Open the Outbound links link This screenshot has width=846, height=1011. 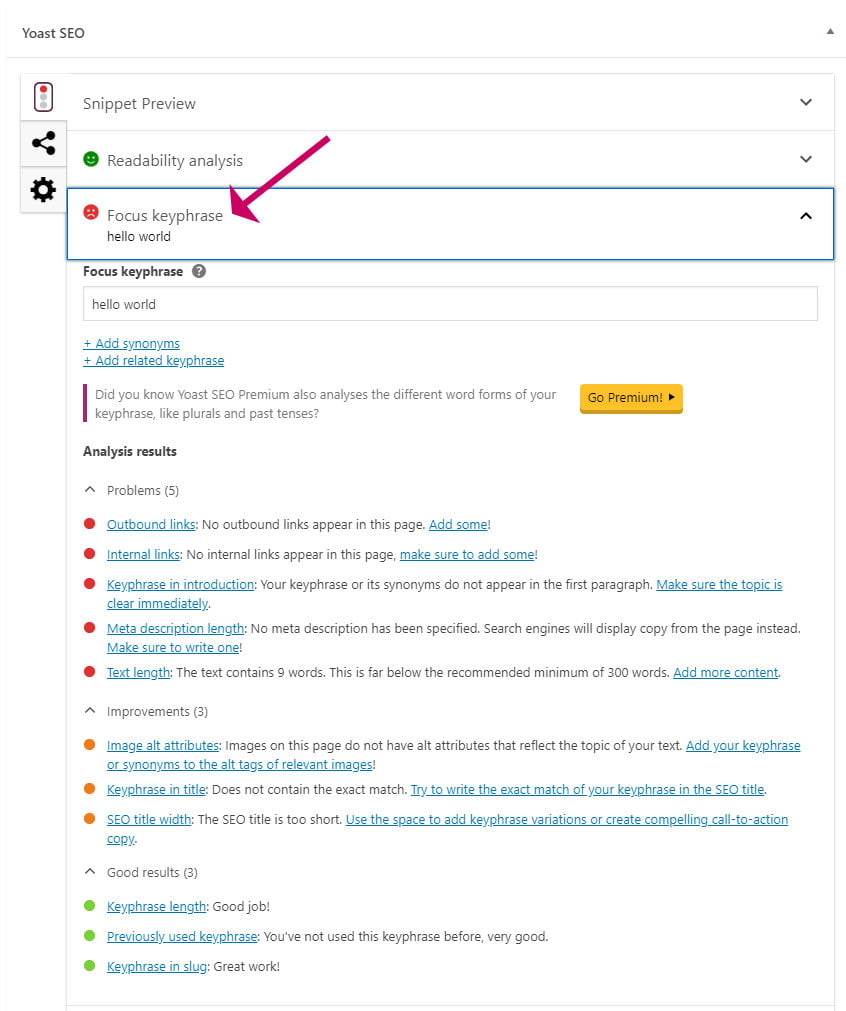tap(151, 525)
